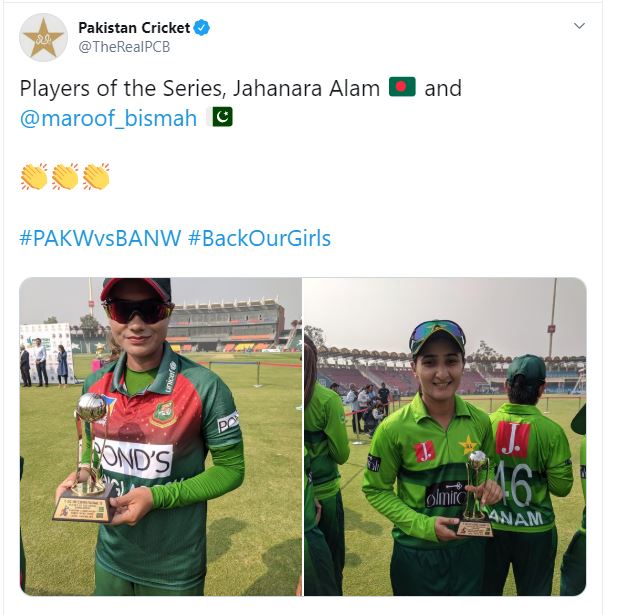Click the Pond's logo on the jersey
618x615 pixels.
click(x=134, y=458)
